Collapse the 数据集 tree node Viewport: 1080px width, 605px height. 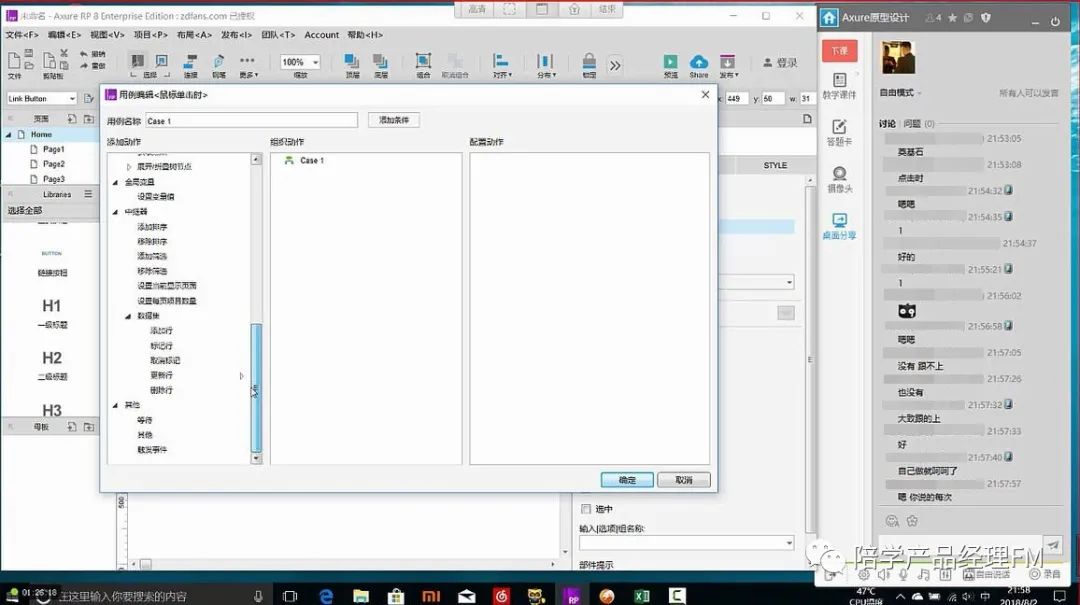click(127, 316)
